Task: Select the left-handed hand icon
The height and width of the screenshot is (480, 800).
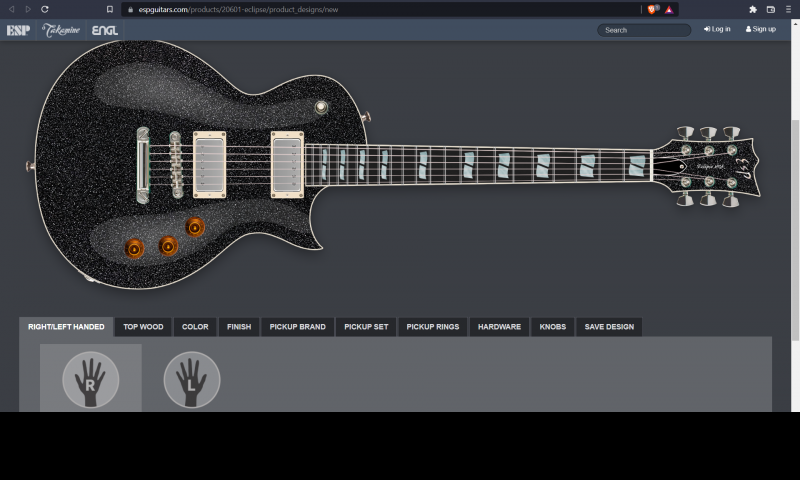Action: (192, 380)
